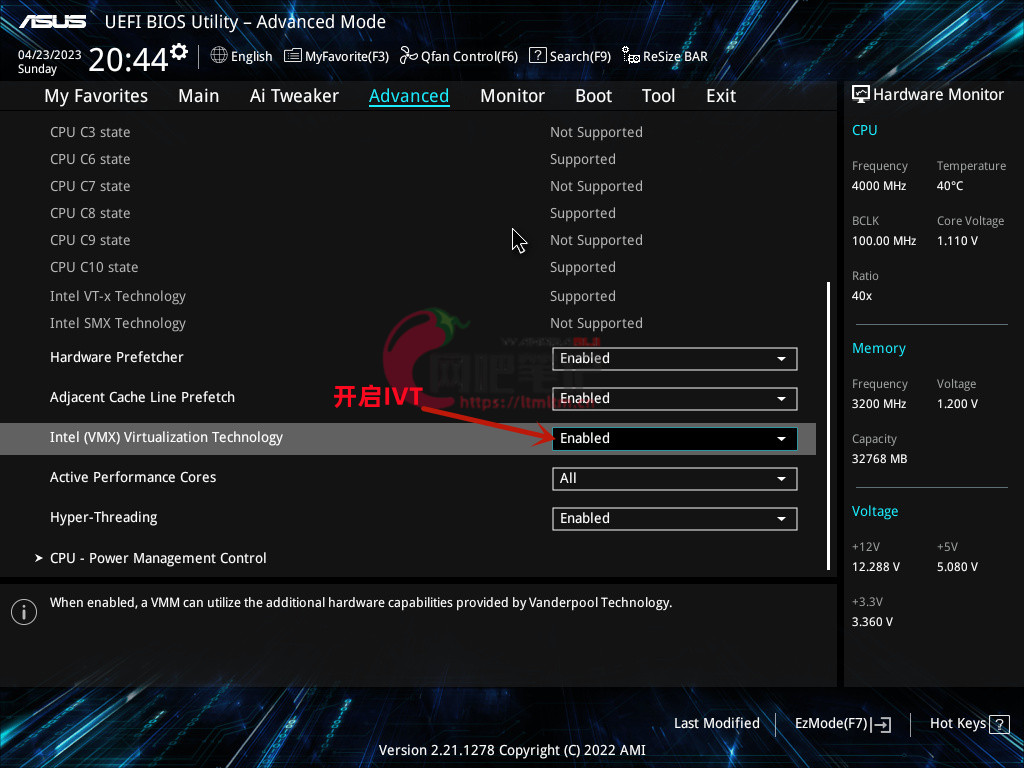This screenshot has height=768, width=1024.
Task: Click the 20:44 clock display
Action: click(x=128, y=59)
